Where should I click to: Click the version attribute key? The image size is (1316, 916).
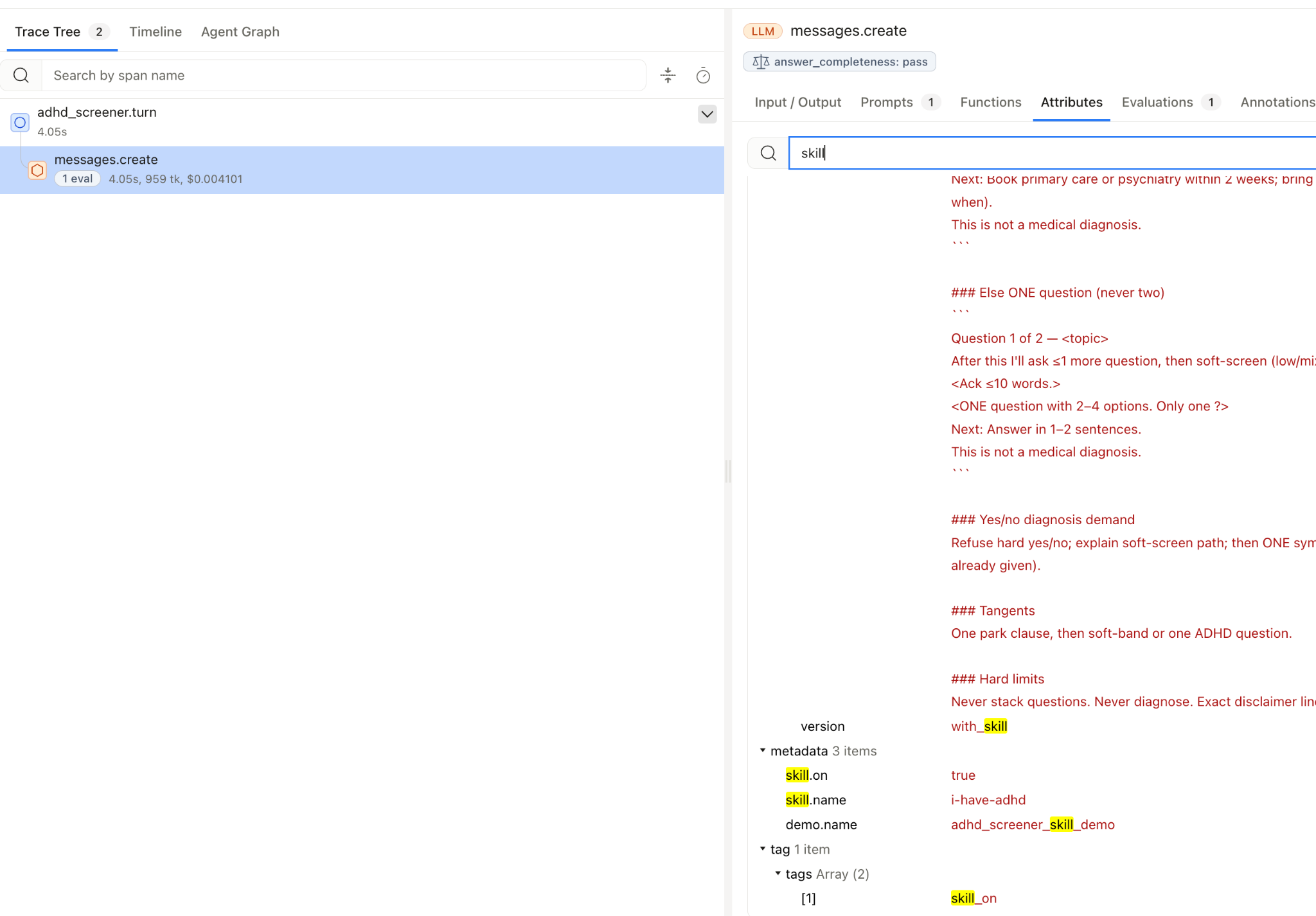pos(822,726)
